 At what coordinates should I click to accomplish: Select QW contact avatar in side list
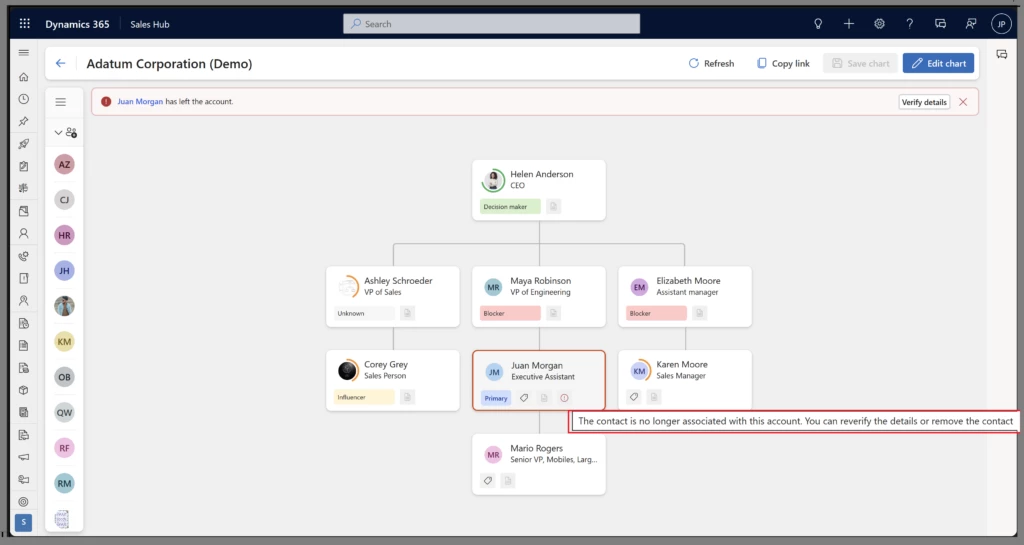point(64,412)
